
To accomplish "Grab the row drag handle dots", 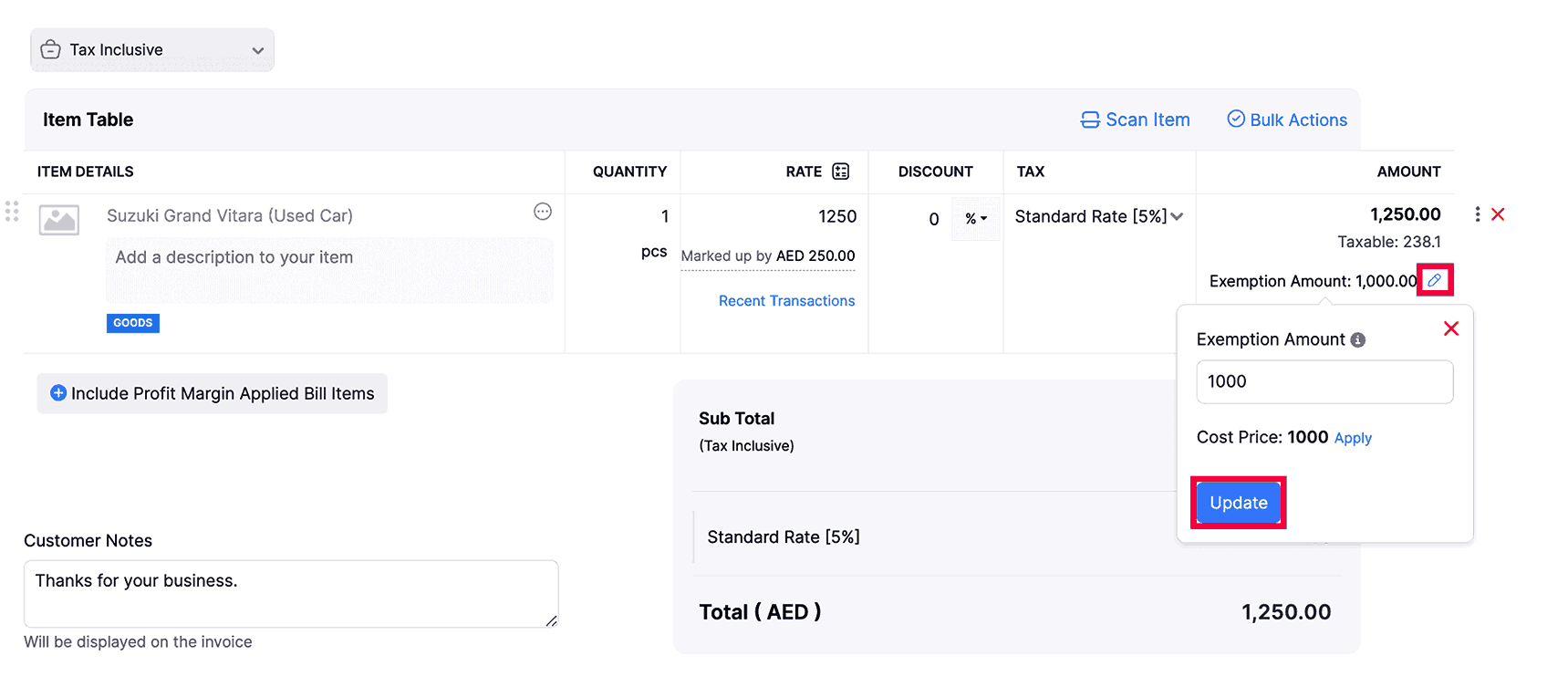I will coord(12,212).
